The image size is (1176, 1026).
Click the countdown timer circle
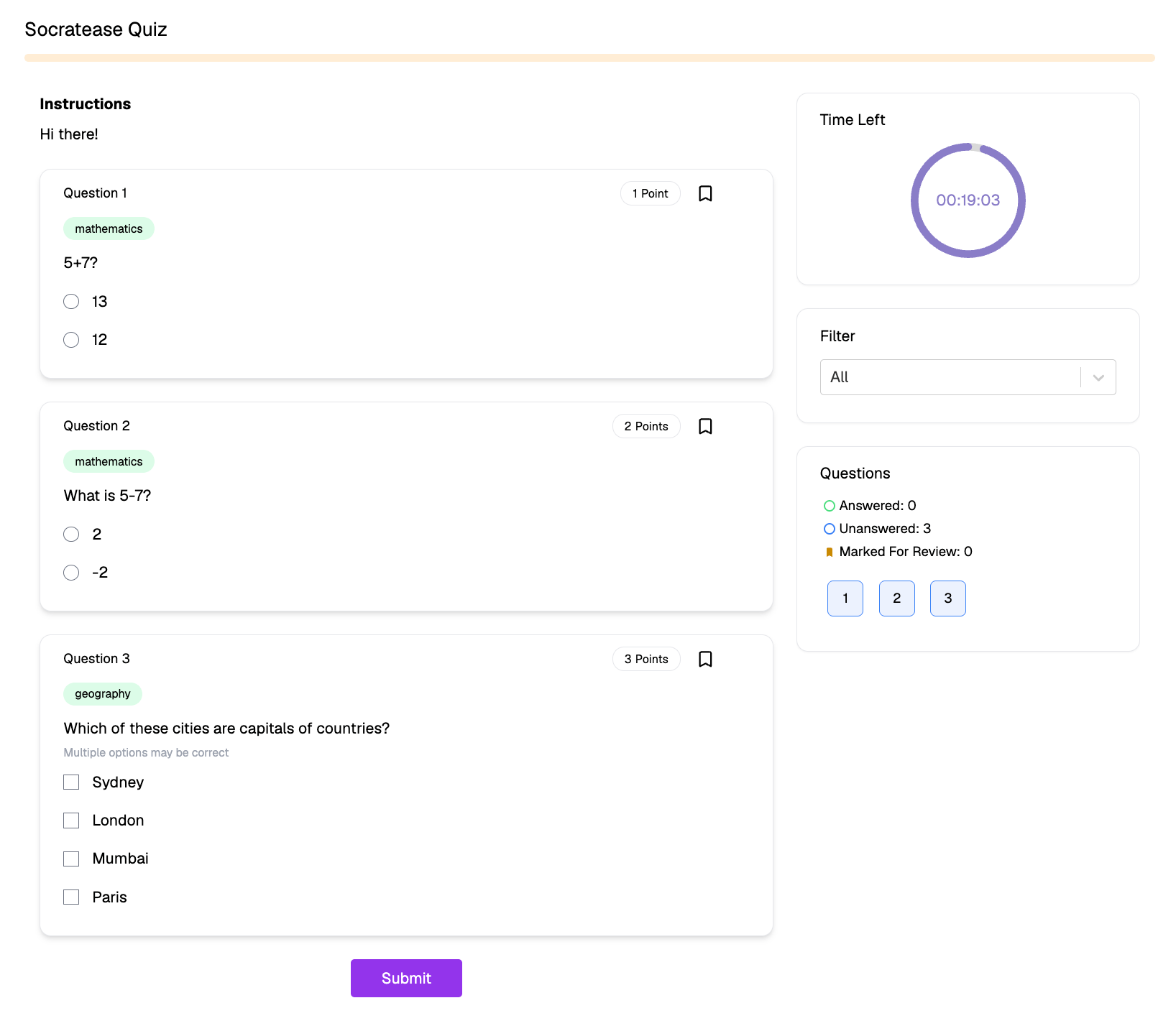coord(968,200)
